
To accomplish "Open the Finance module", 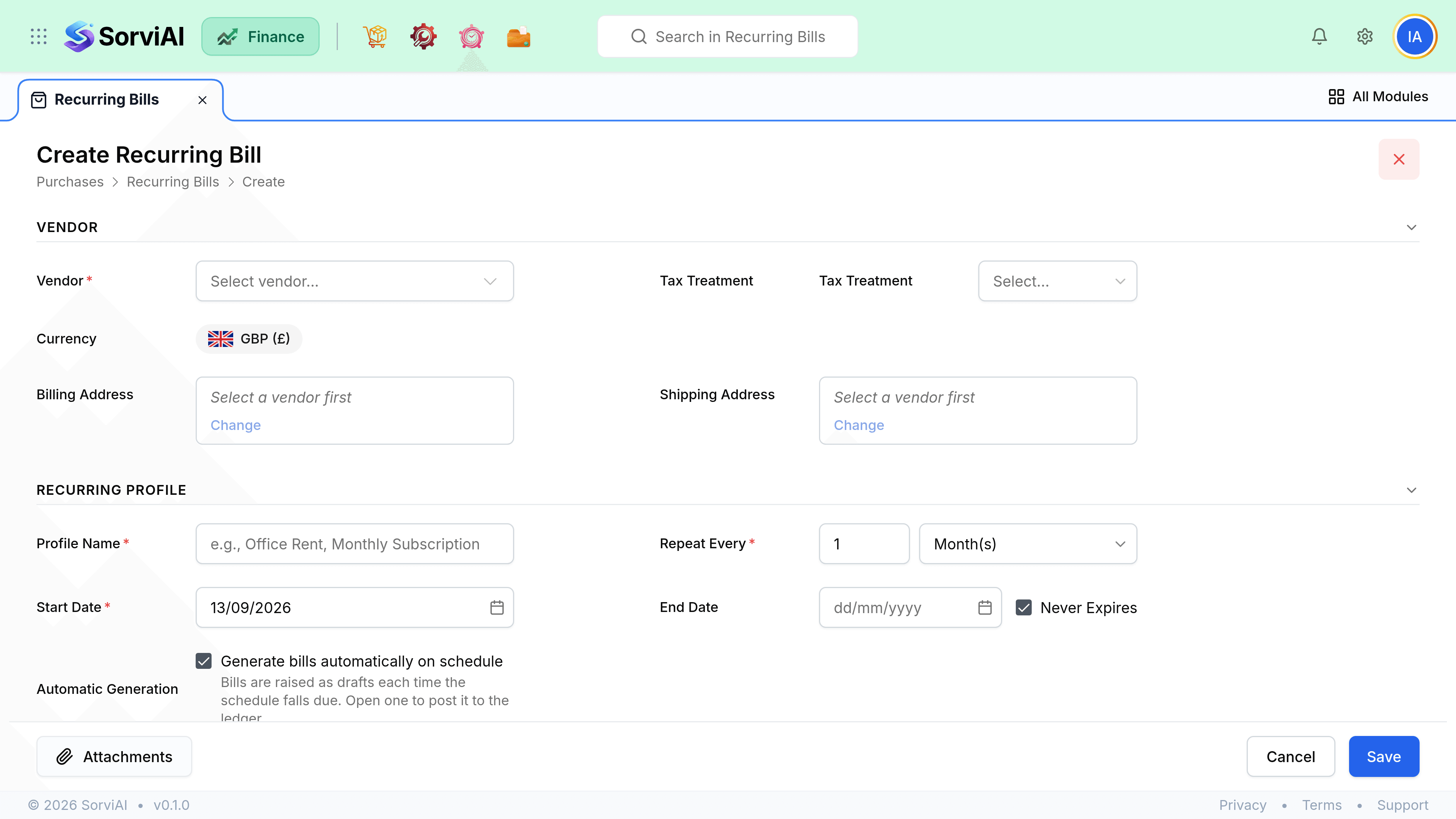I will pyautogui.click(x=260, y=37).
